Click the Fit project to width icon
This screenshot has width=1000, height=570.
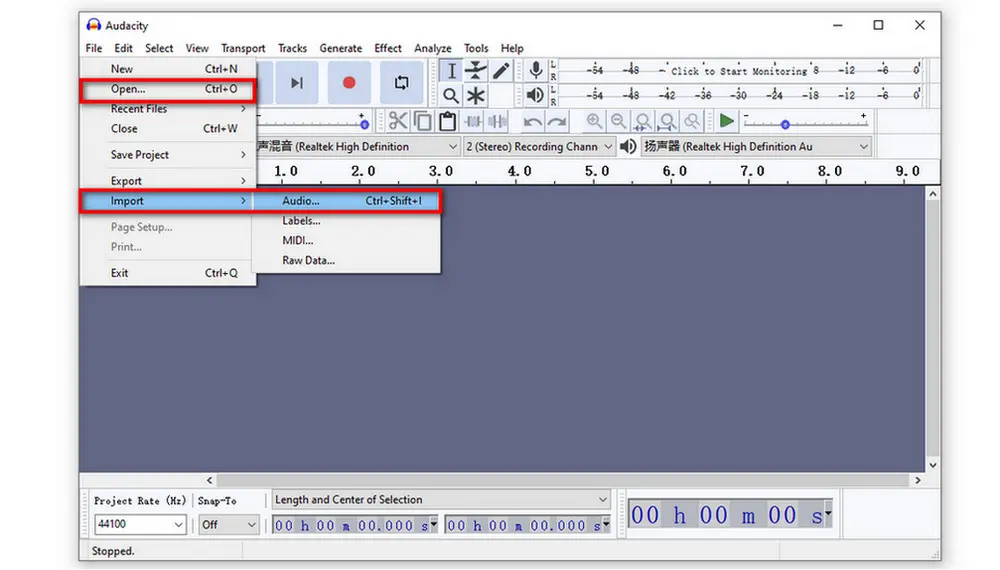(x=667, y=121)
